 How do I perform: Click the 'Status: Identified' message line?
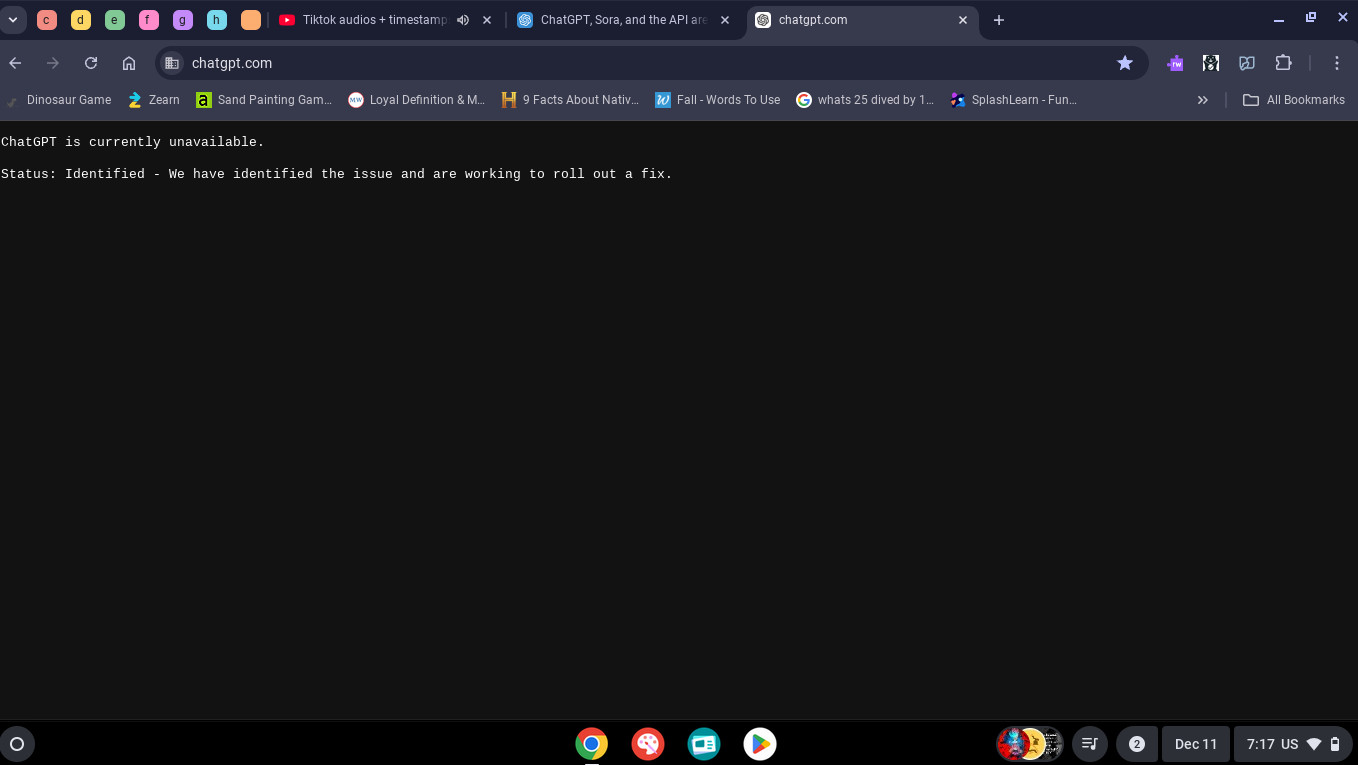point(337,174)
